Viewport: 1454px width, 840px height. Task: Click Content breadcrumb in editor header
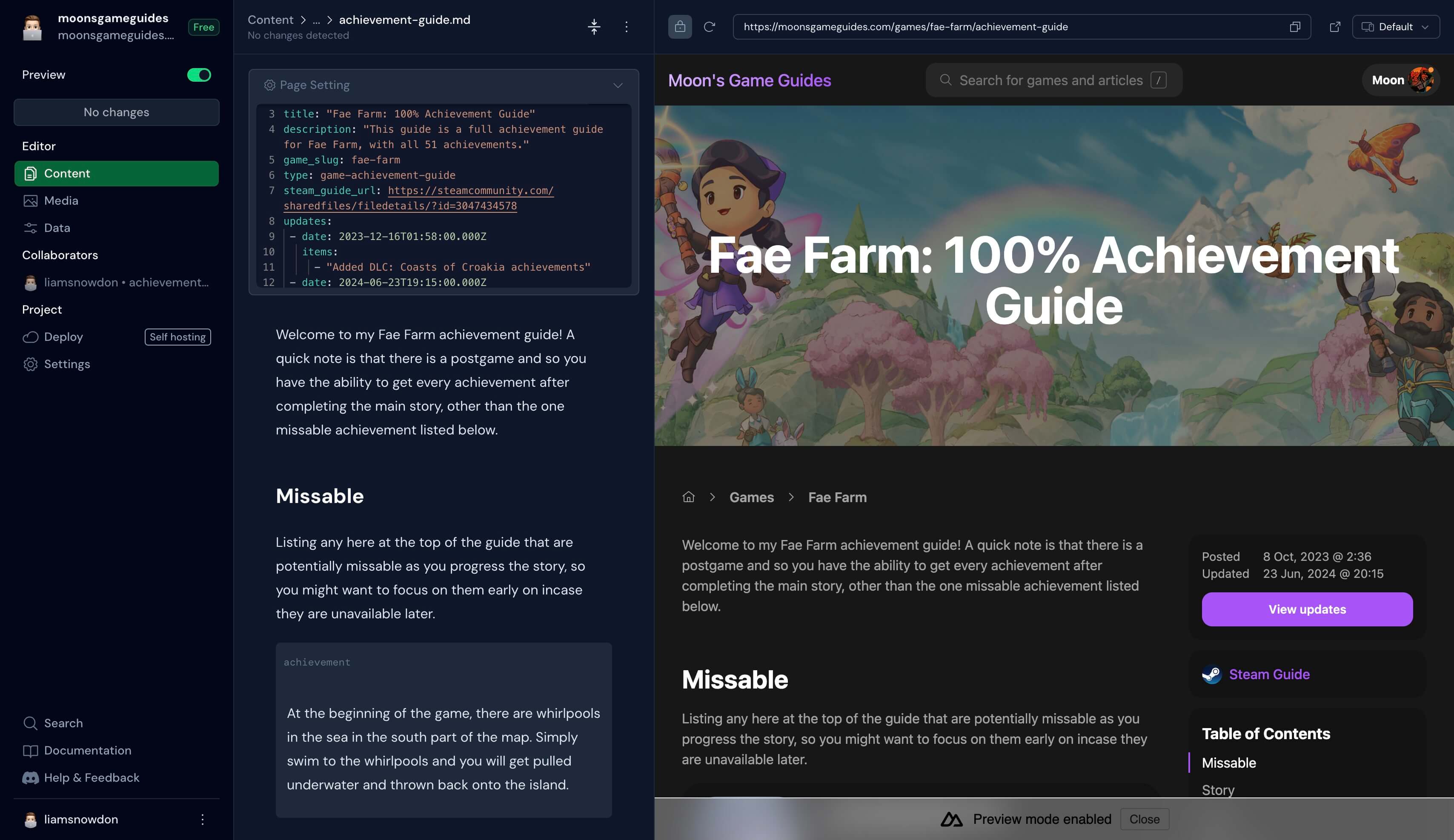(x=271, y=20)
